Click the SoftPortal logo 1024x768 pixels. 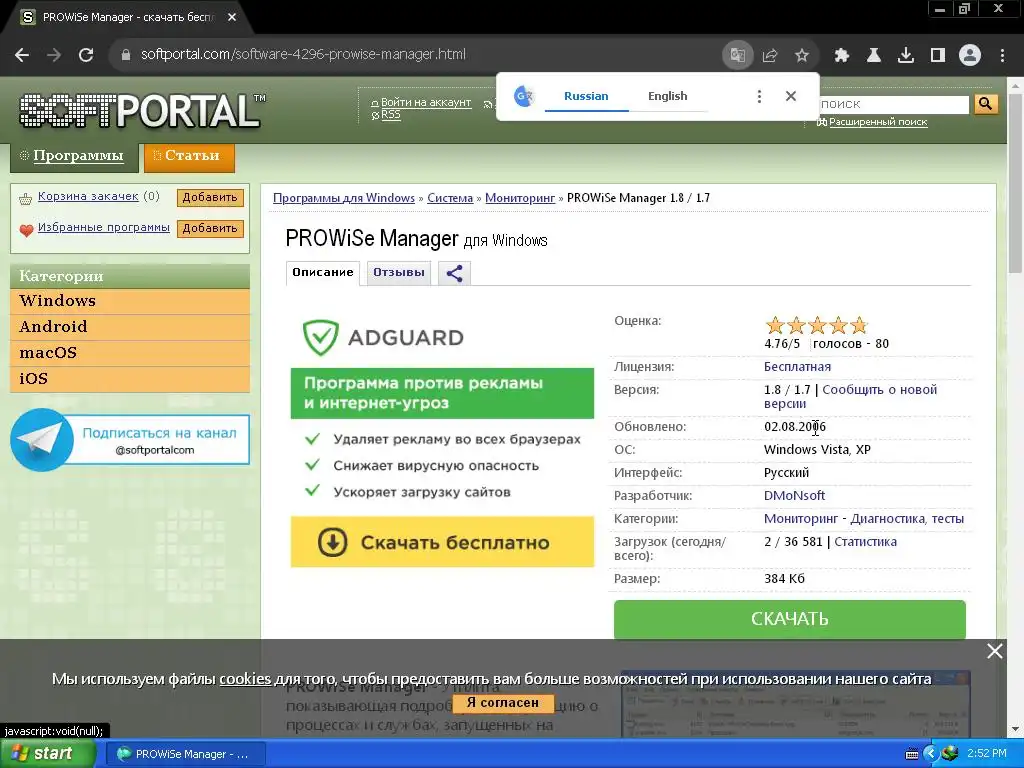click(141, 111)
